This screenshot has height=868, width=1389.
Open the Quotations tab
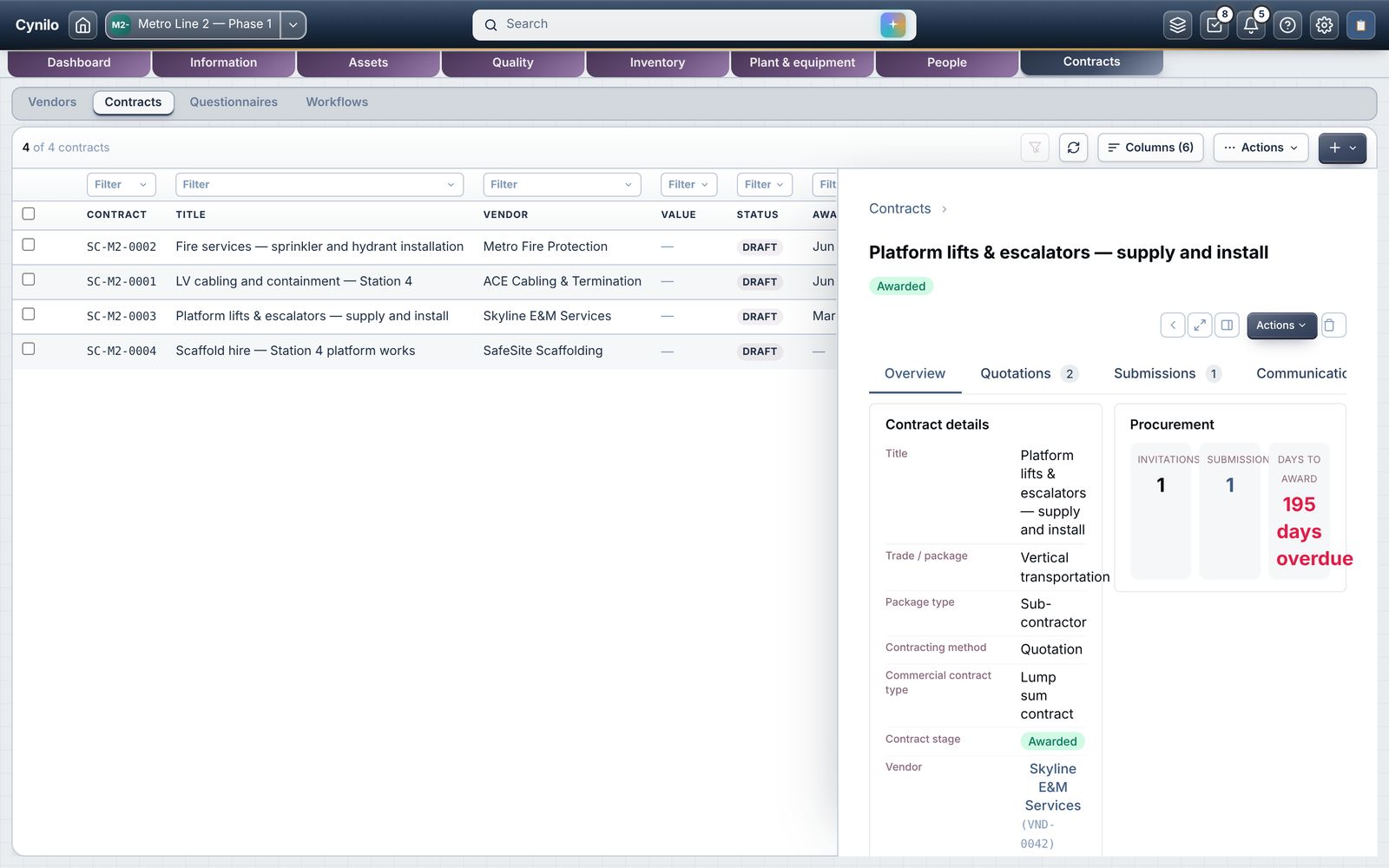point(1029,374)
